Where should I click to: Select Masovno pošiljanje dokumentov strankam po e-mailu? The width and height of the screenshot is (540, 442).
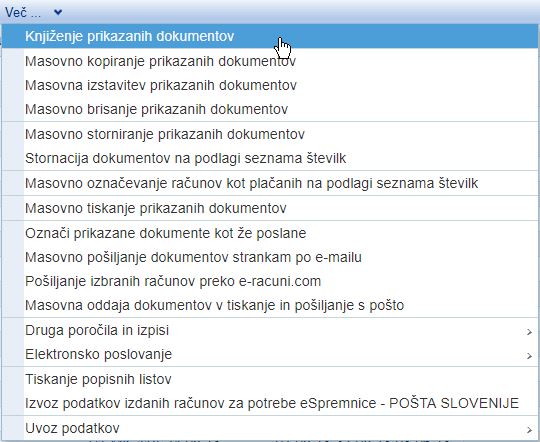(x=270, y=257)
